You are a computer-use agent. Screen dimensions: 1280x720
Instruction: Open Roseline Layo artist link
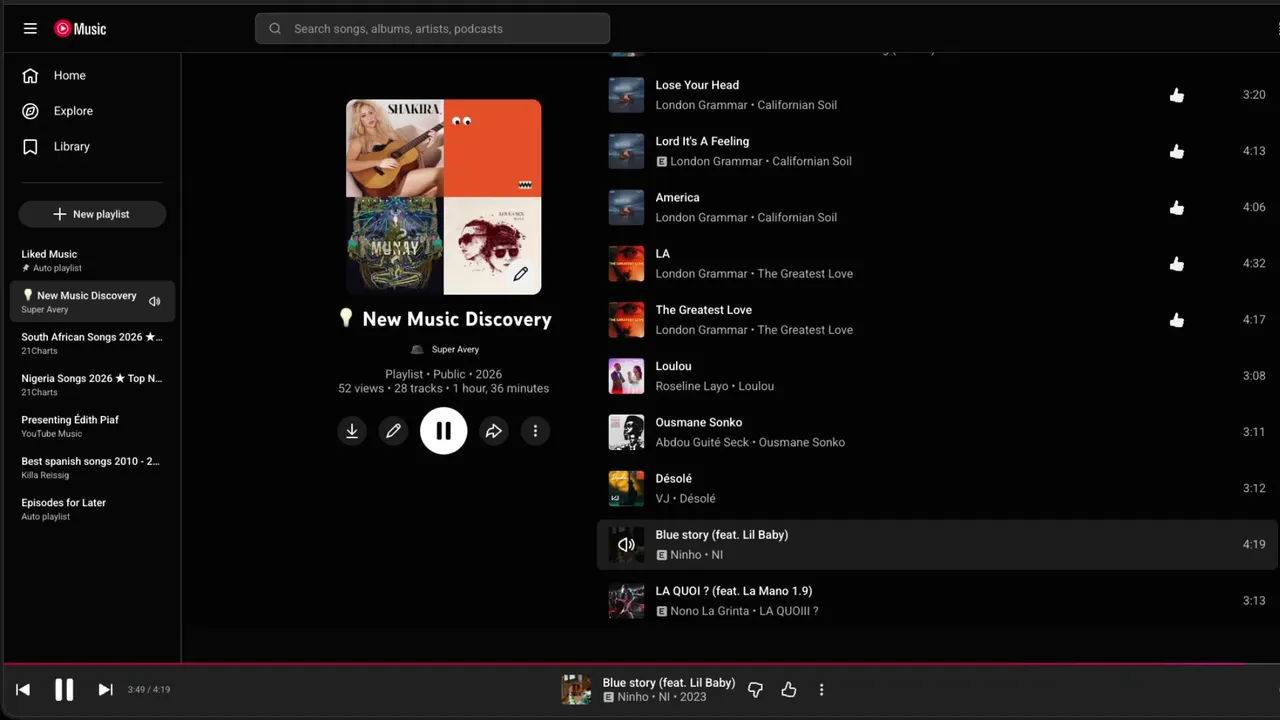click(x=692, y=386)
